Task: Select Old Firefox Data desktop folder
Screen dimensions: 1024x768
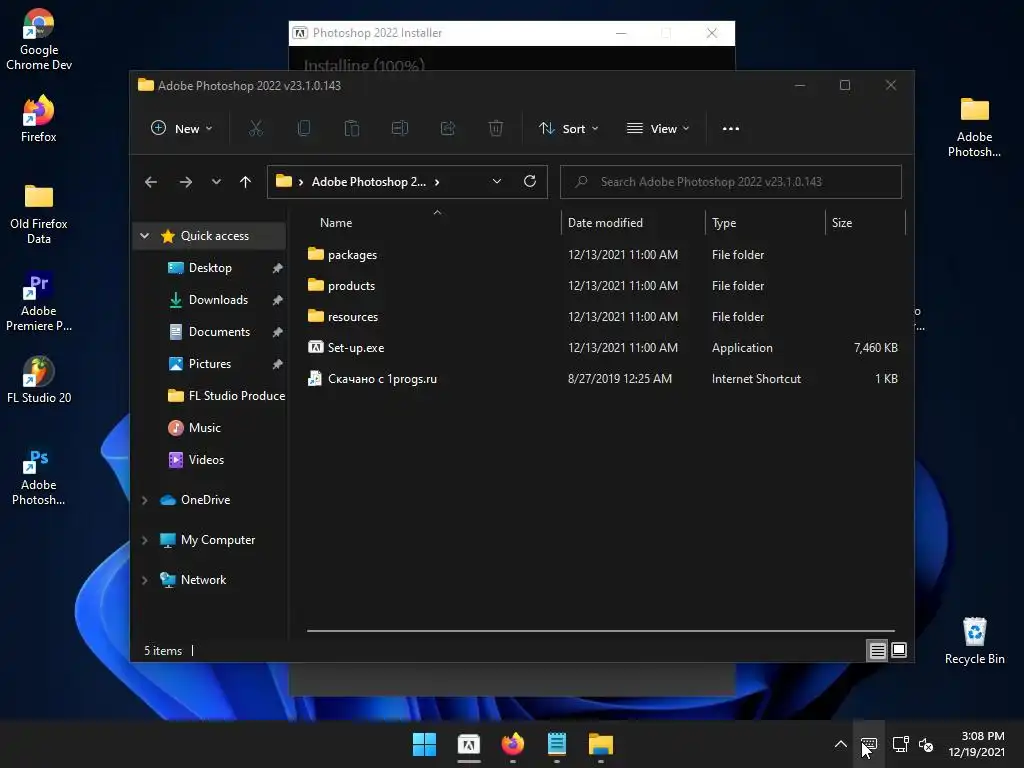Action: [x=39, y=214]
